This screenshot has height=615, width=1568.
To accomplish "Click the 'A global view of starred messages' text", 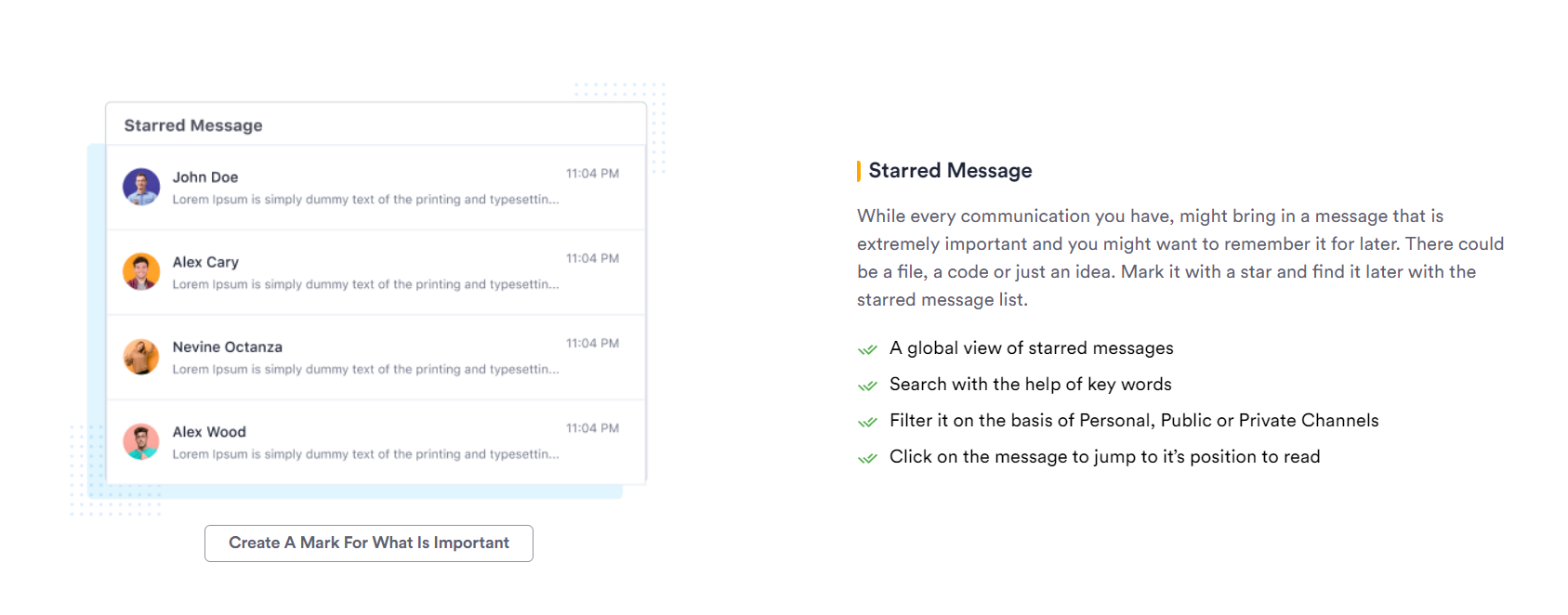I will pyautogui.click(x=1031, y=348).
